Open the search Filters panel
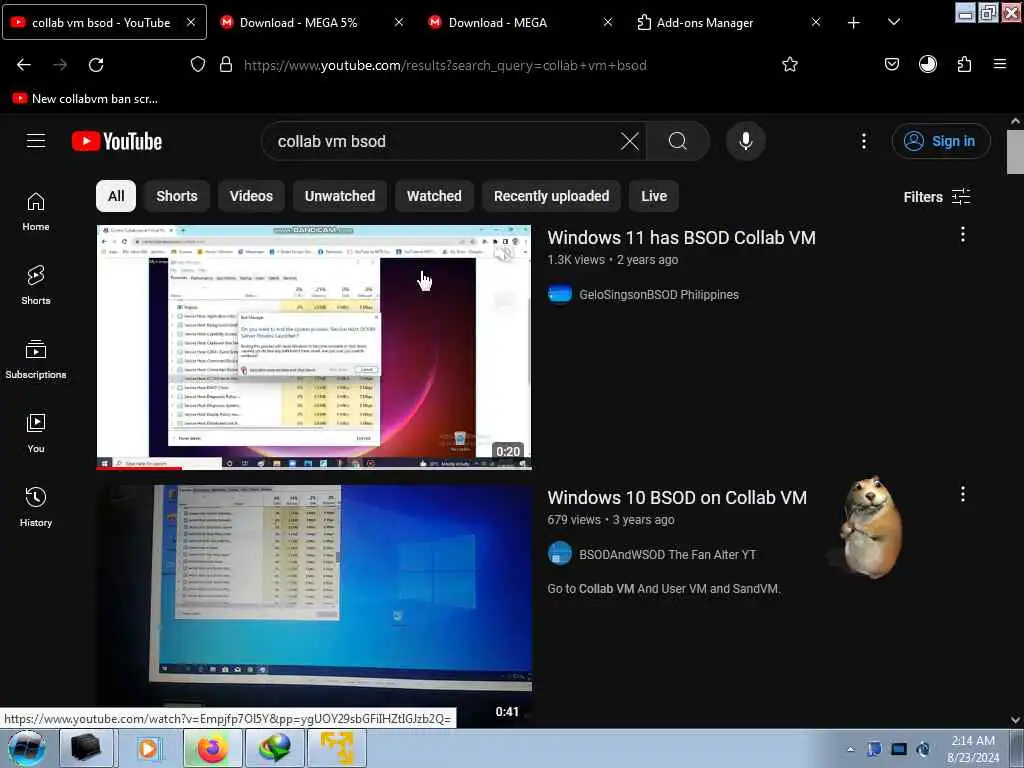This screenshot has width=1024, height=768. (x=936, y=197)
